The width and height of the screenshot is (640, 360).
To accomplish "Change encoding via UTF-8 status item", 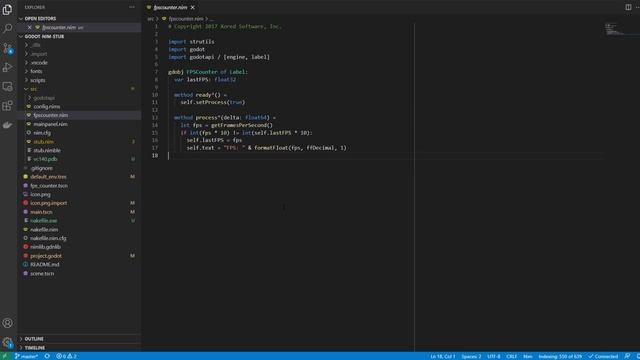I will 493,356.
